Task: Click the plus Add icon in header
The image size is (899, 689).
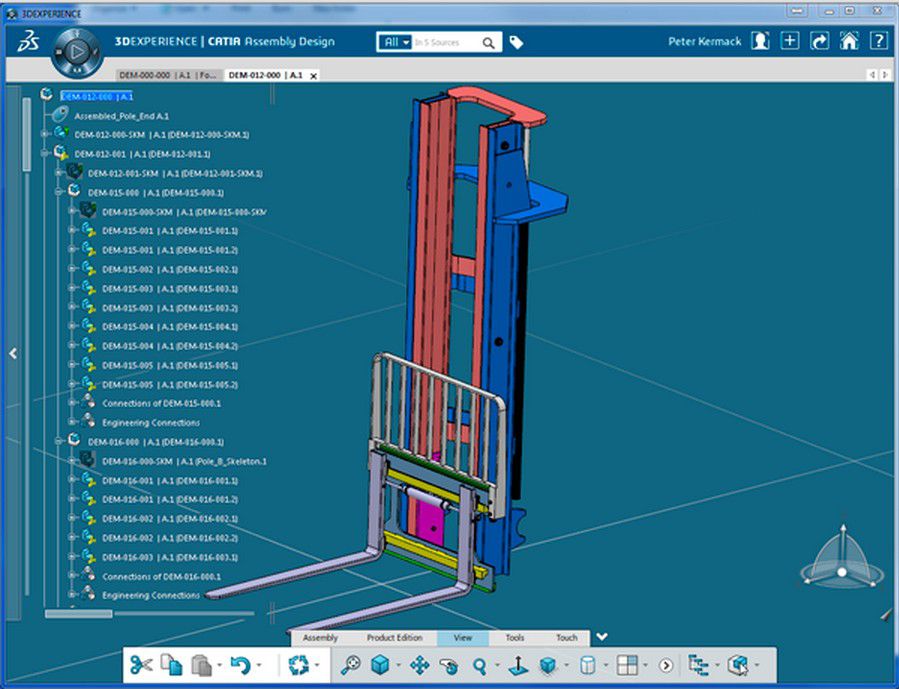Action: click(790, 41)
